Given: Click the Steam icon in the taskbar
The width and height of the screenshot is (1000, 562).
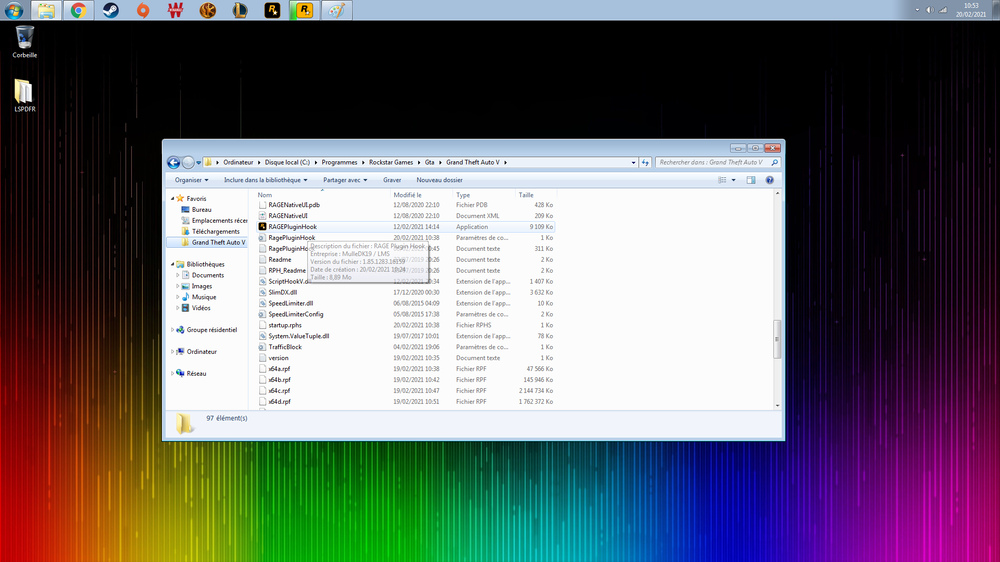Looking at the screenshot, I should coord(111,11).
